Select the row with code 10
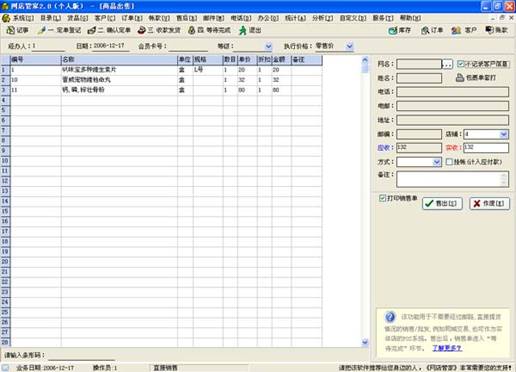 (162, 80)
